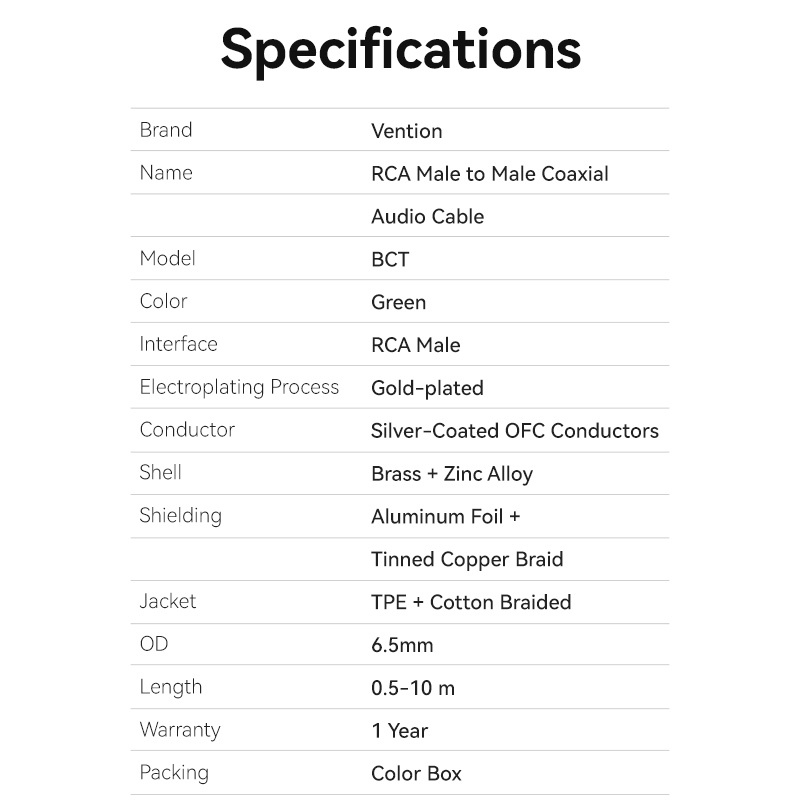This screenshot has width=800, height=800.
Task: Select the Audio Cable text
Action: click(x=427, y=217)
